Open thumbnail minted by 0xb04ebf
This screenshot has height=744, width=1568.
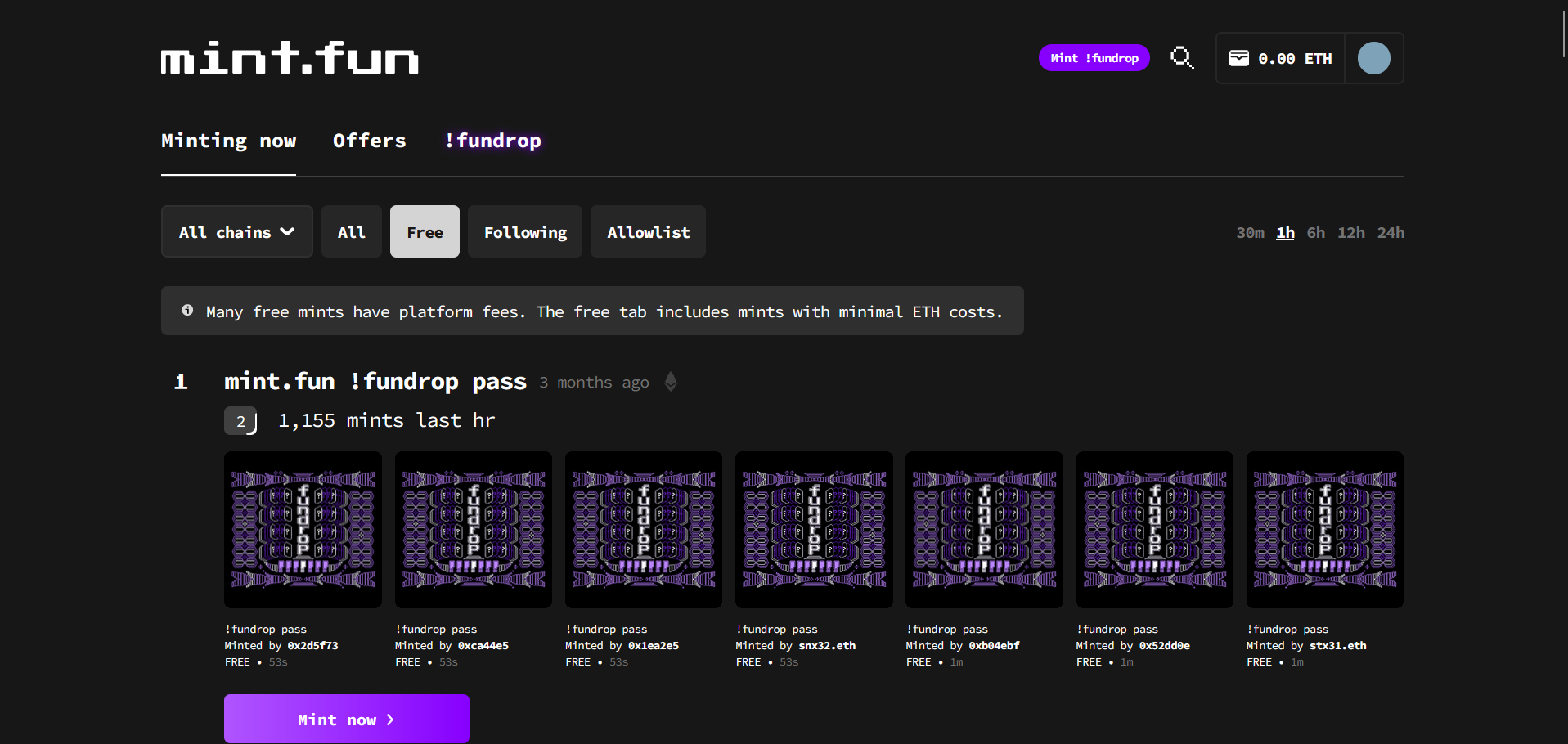[x=984, y=530]
